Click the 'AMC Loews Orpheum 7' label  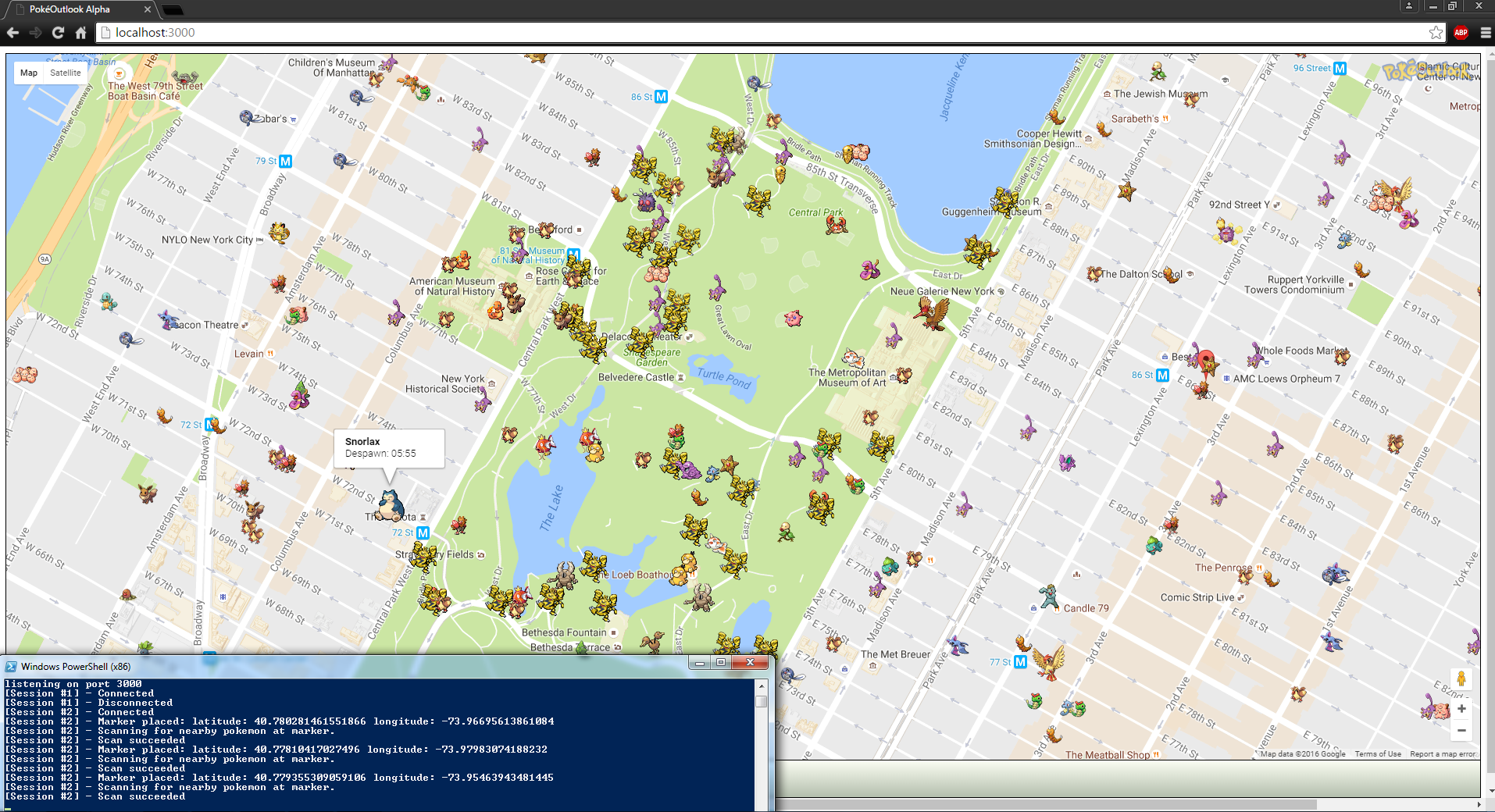[x=1286, y=379]
